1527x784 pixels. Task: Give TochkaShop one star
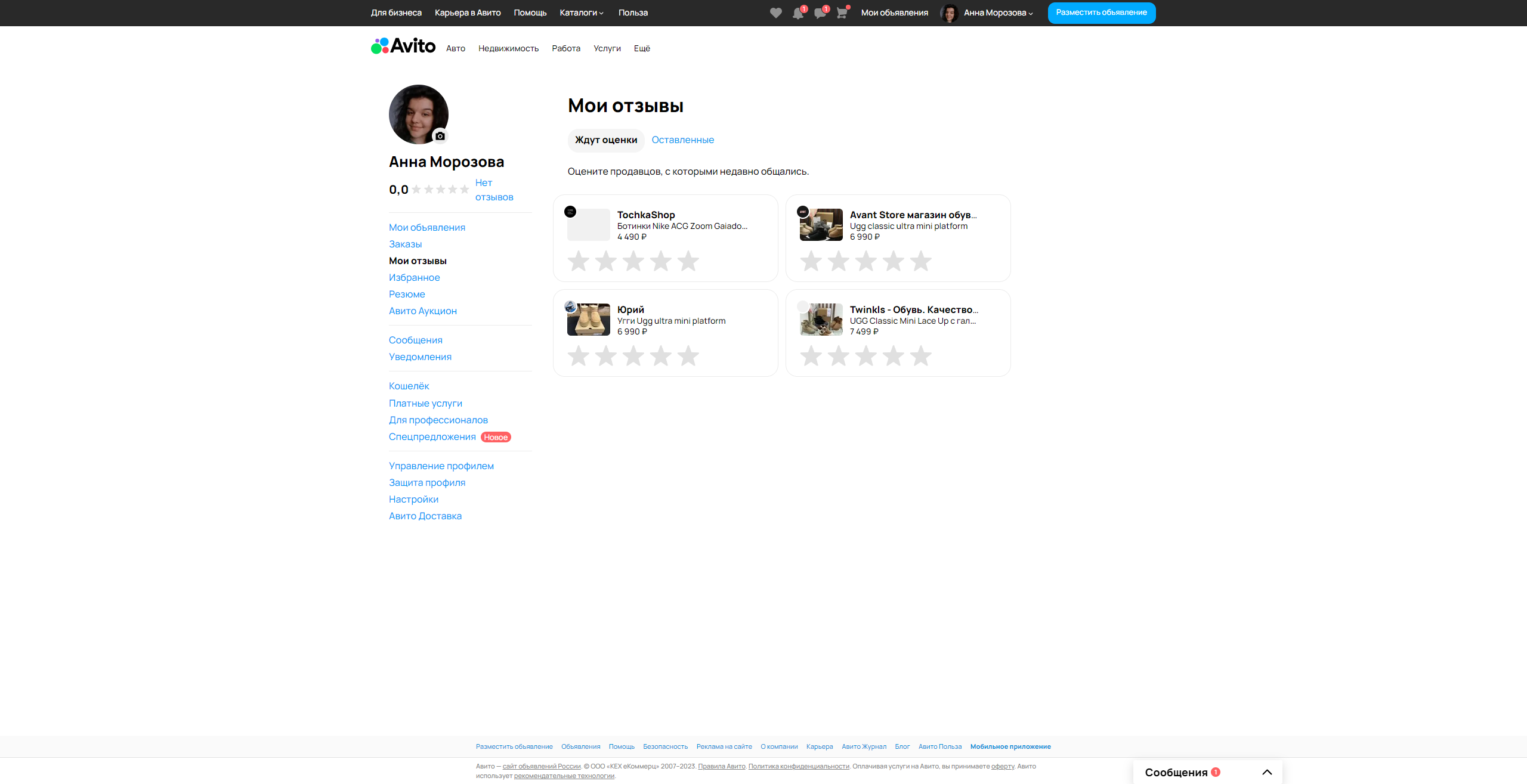579,261
